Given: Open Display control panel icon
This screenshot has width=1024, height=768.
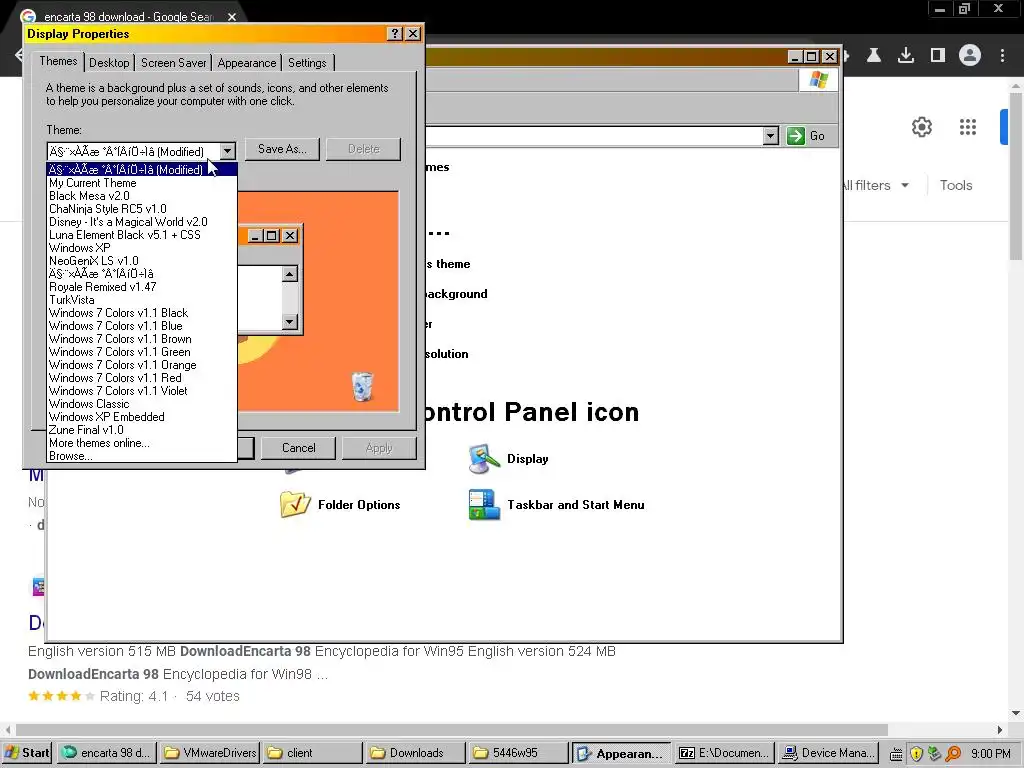Looking at the screenshot, I should click(484, 458).
